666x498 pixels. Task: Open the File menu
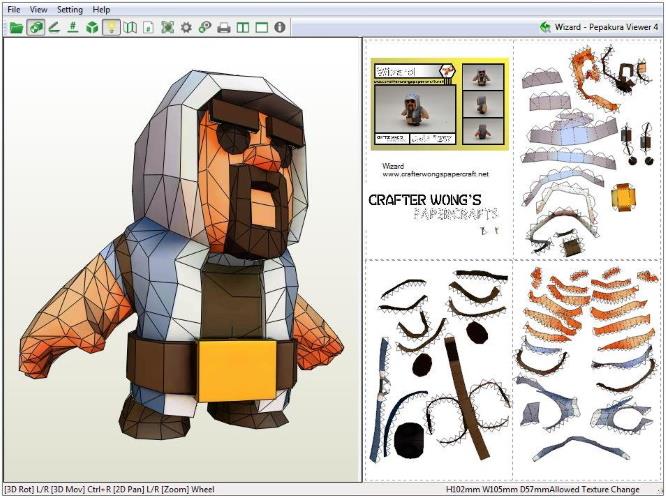14,9
